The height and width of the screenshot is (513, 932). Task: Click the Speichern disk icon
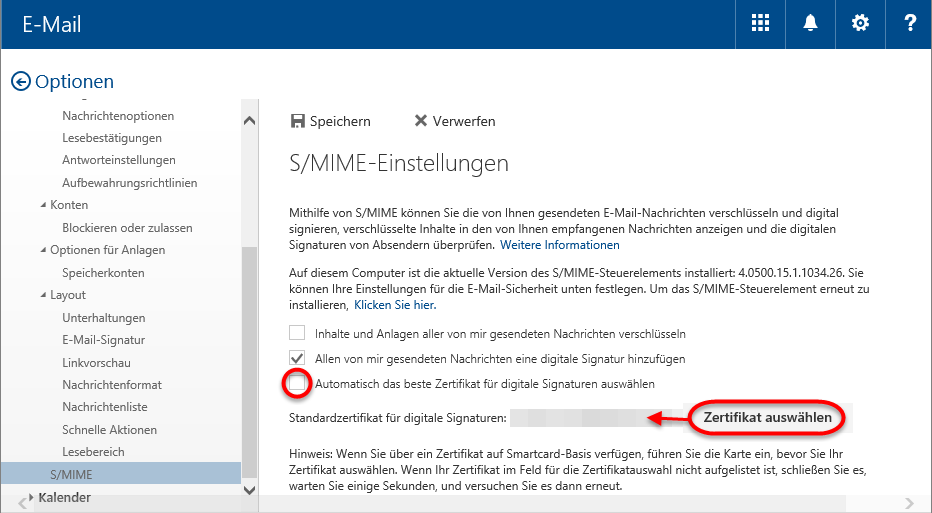[x=297, y=121]
